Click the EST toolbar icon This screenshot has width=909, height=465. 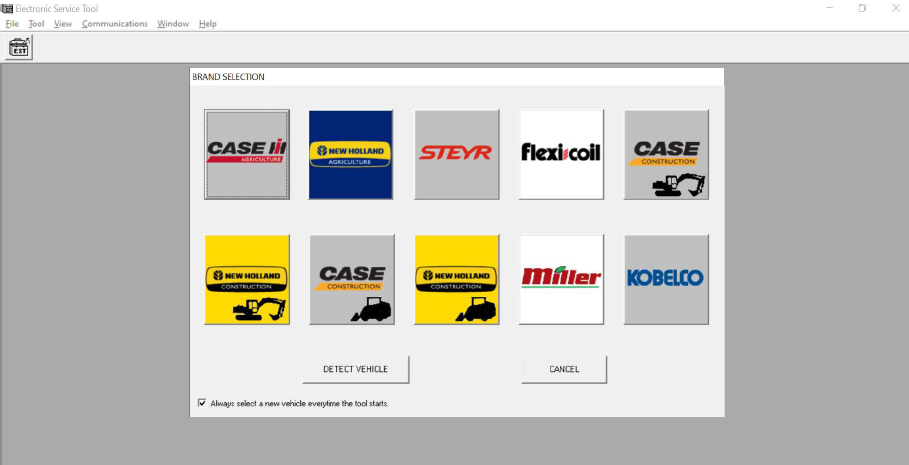tap(20, 47)
